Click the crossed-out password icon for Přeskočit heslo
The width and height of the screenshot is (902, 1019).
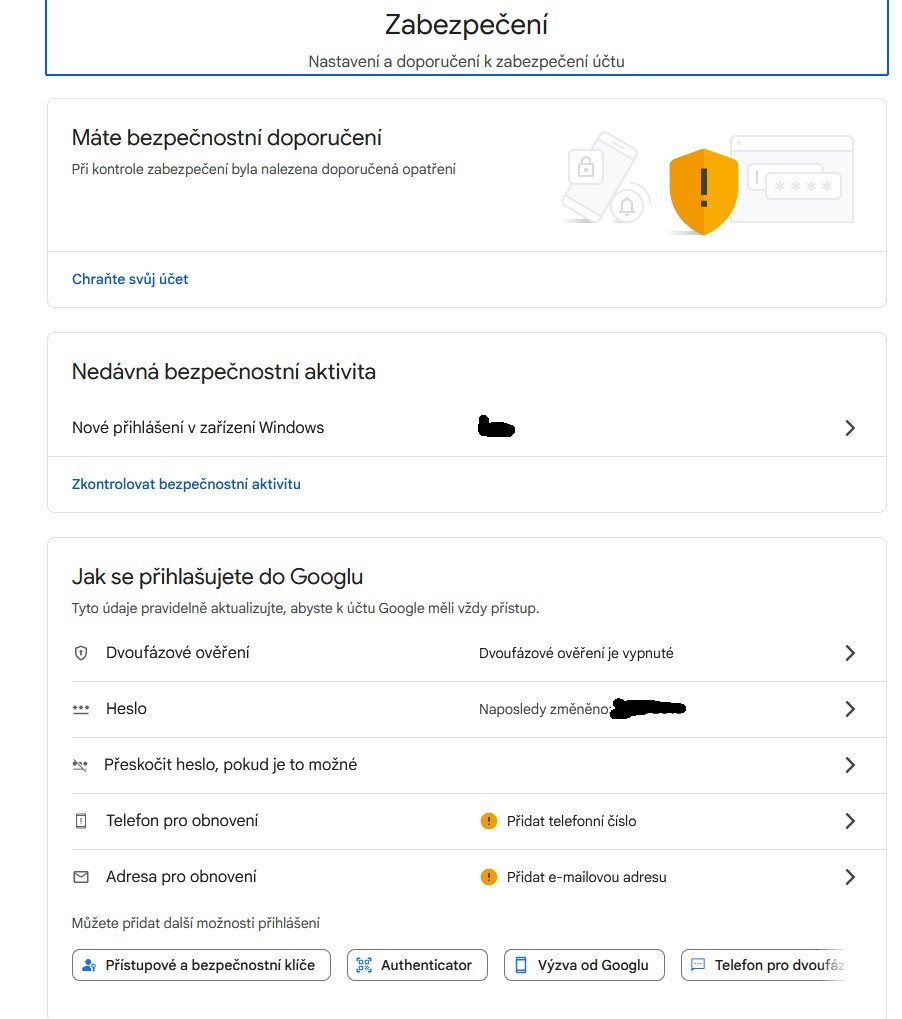pos(81,765)
